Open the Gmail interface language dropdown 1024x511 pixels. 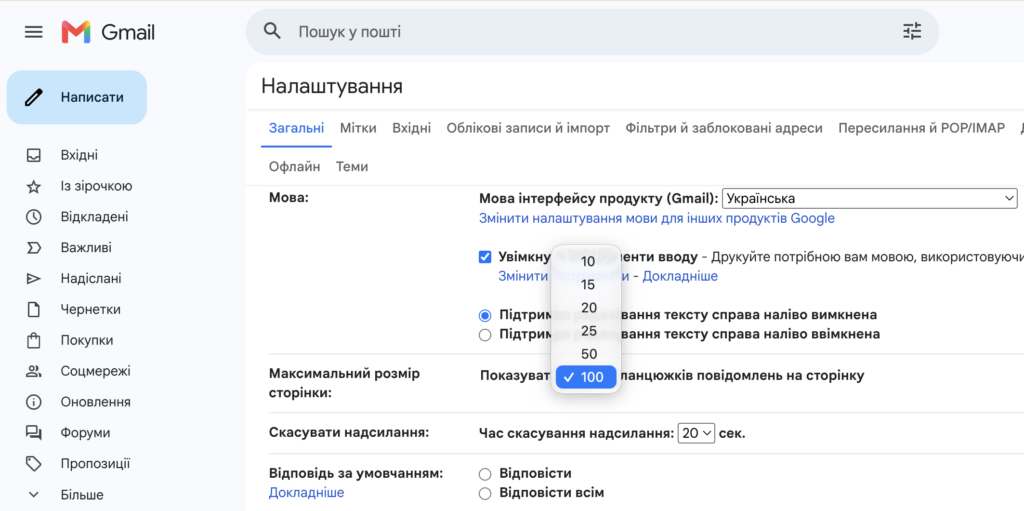point(869,199)
